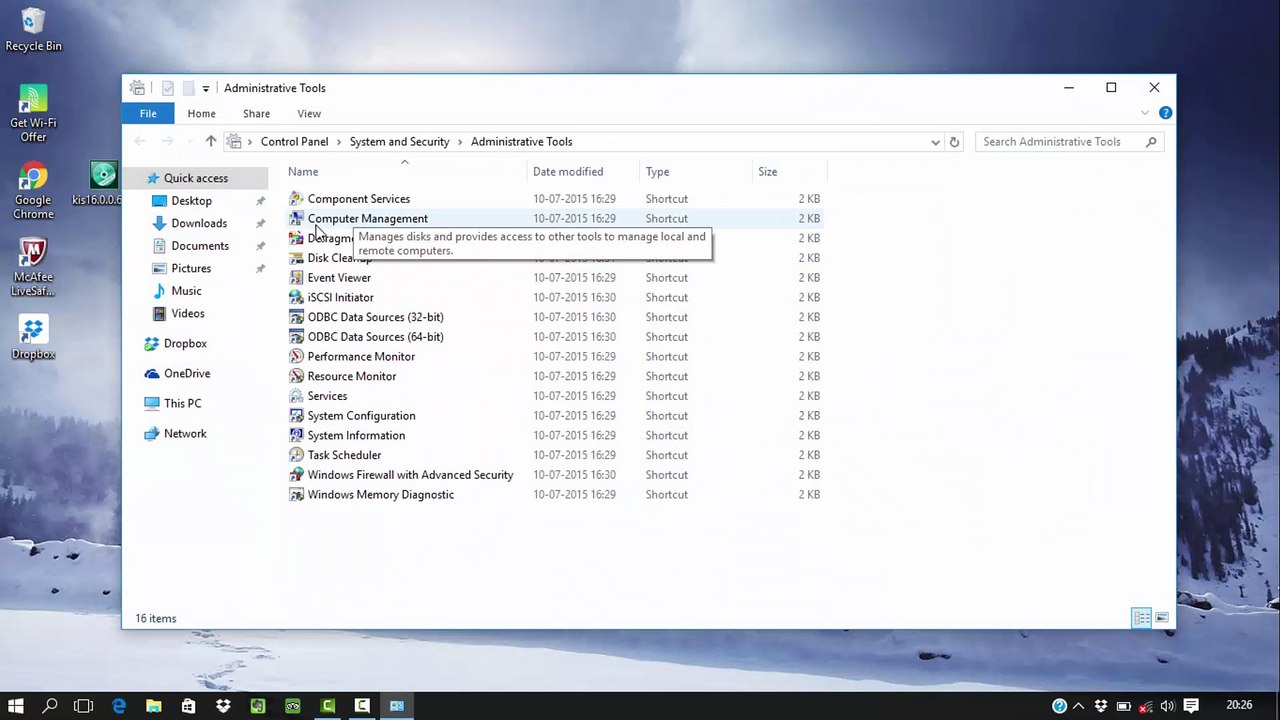This screenshot has height=720, width=1280.
Task: Open Desktop in the navigation pane
Action: click(191, 201)
